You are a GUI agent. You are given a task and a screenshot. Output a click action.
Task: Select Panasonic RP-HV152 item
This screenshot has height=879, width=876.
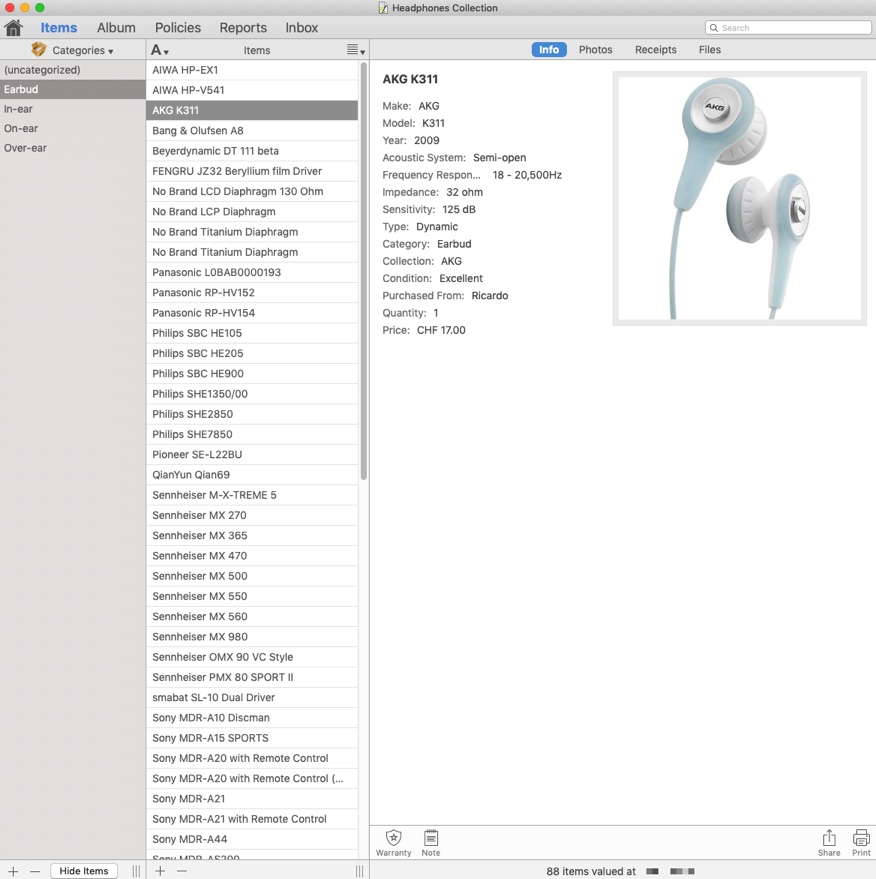tap(252, 292)
